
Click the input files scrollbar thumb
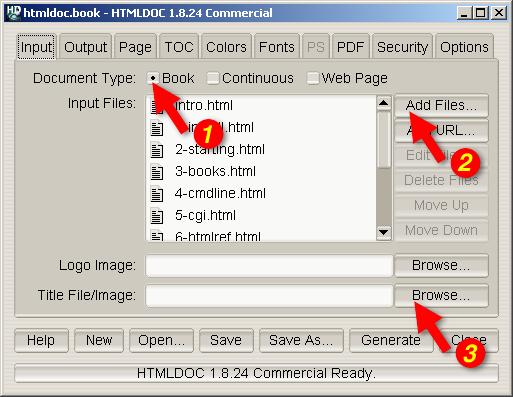click(384, 140)
